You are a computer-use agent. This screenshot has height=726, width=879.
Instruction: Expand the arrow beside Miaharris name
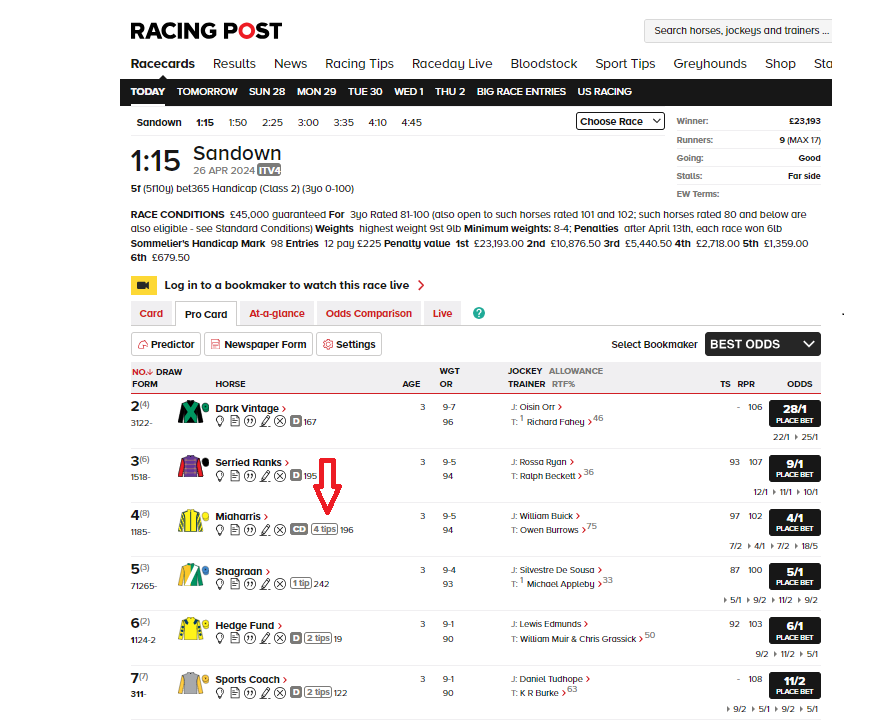tap(266, 517)
